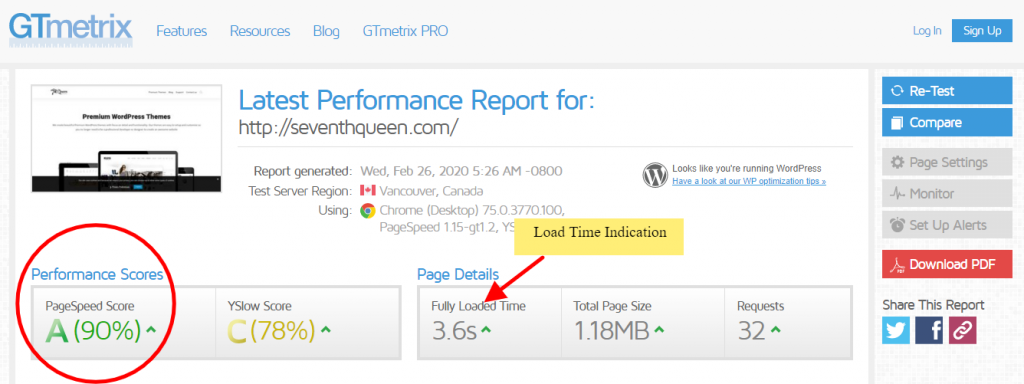Click the green arrow beside YSlow score
The image size is (1024, 384).
point(326,329)
